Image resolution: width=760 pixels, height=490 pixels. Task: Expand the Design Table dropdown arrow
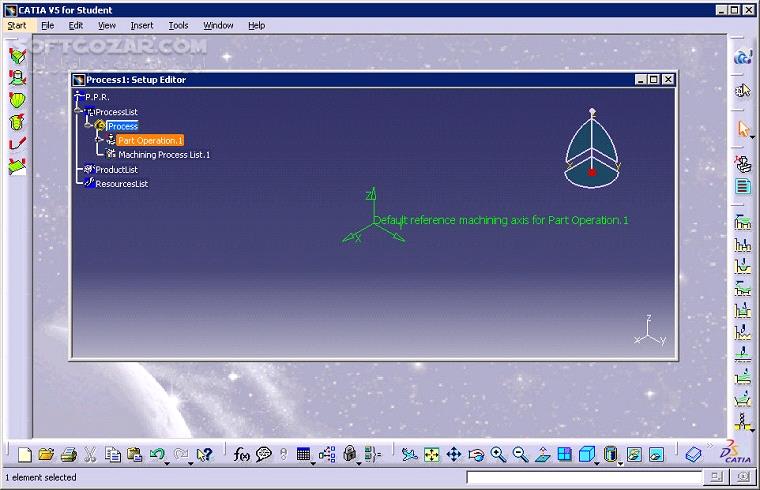[x=314, y=464]
